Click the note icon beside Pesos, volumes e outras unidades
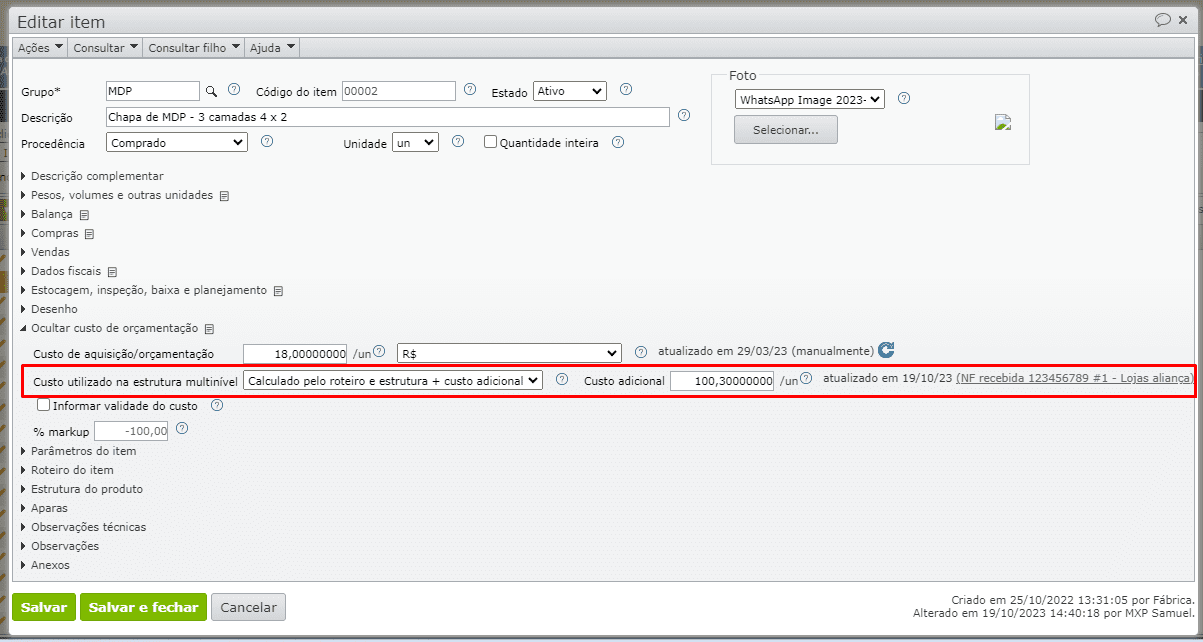This screenshot has width=1203, height=642. 224,196
